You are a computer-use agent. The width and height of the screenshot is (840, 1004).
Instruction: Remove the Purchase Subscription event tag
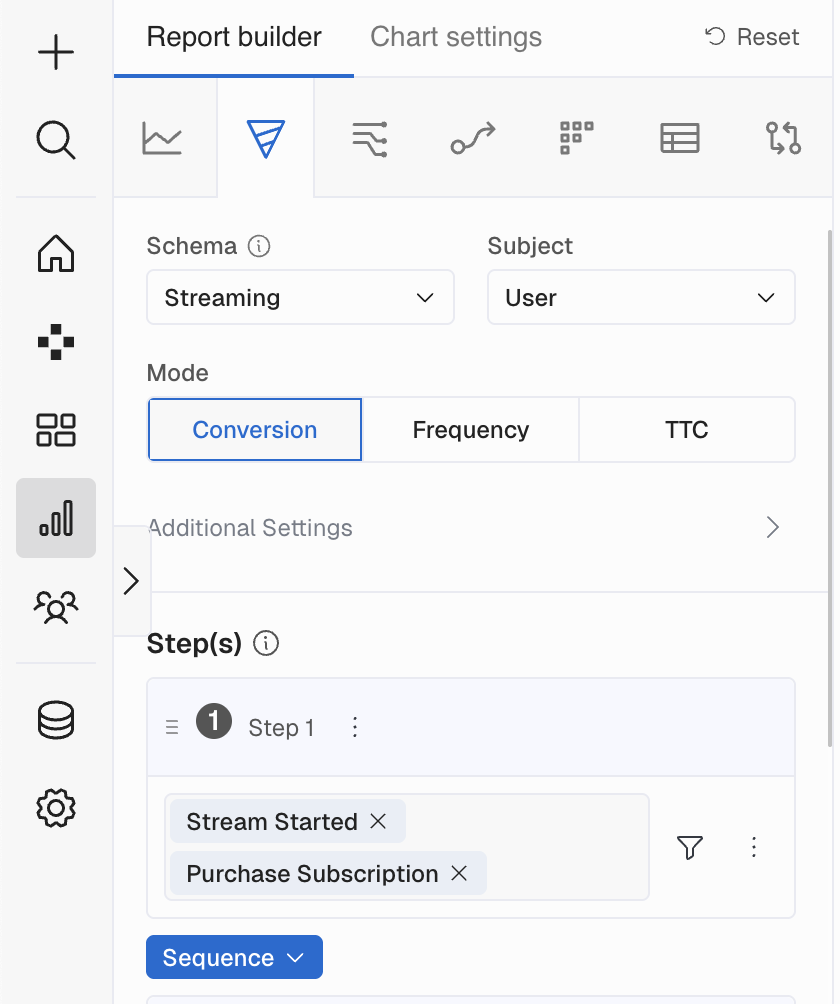click(459, 873)
